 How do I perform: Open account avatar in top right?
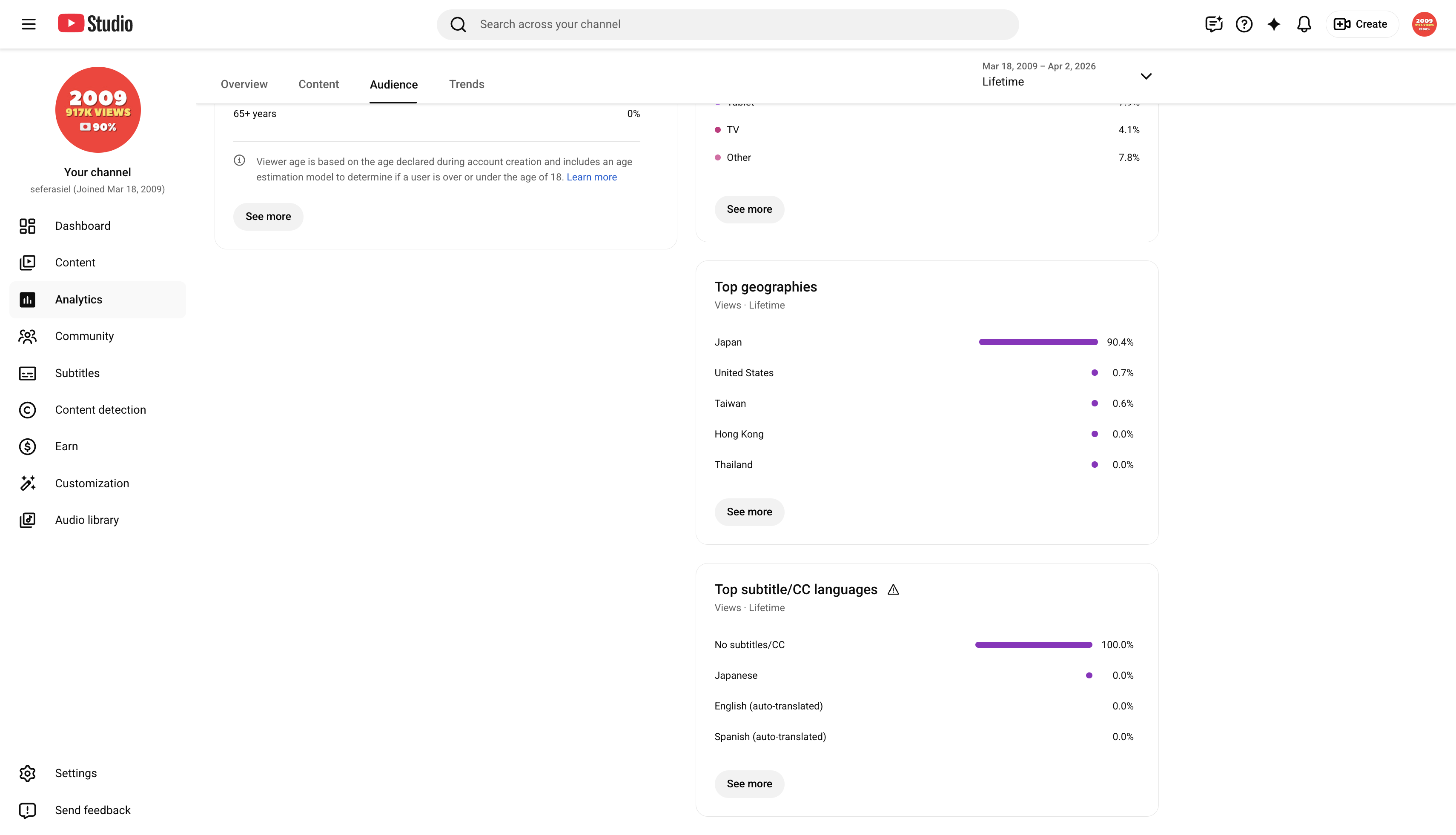(x=1424, y=24)
